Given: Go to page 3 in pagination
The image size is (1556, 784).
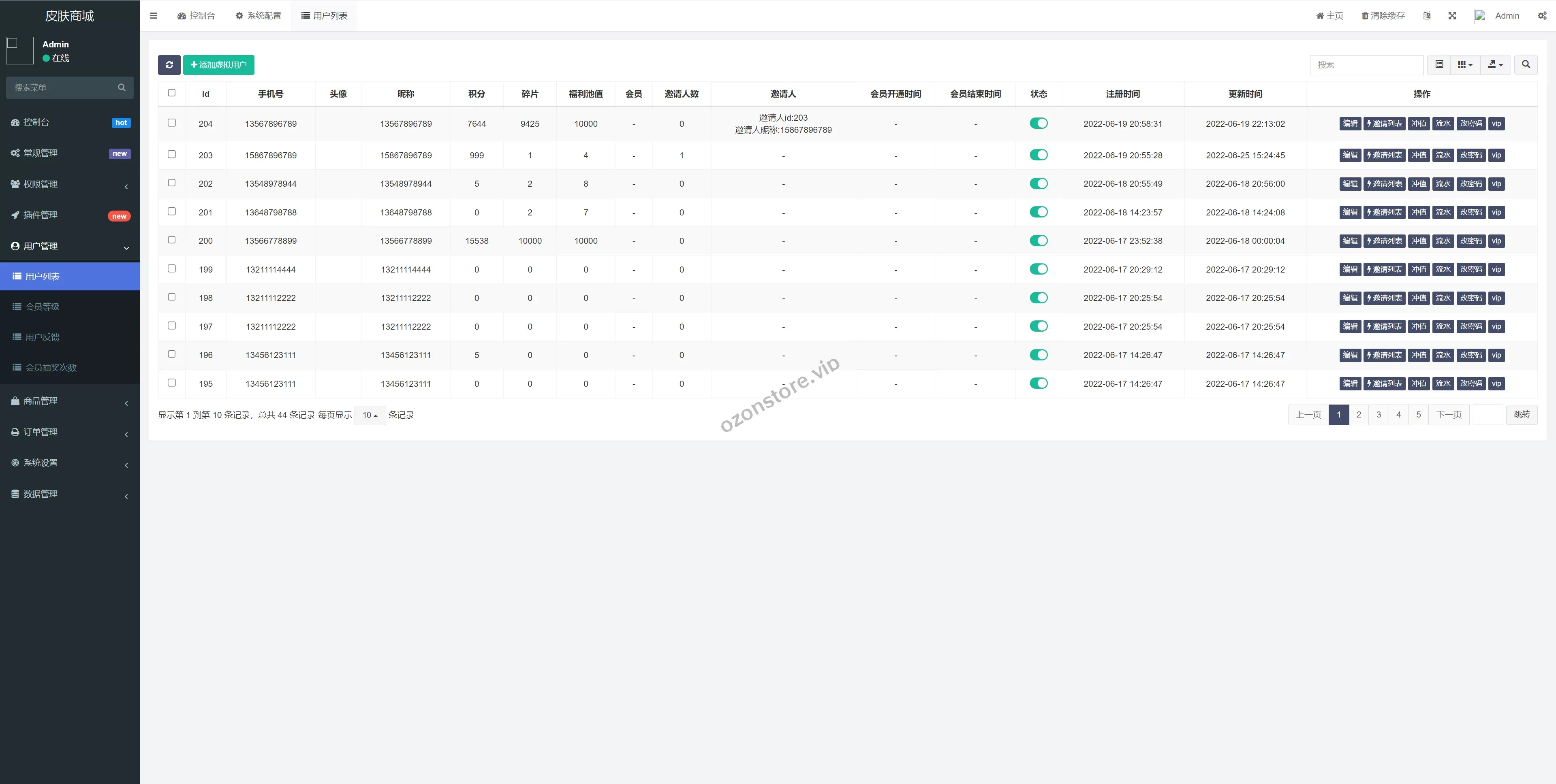Looking at the screenshot, I should click(1379, 415).
